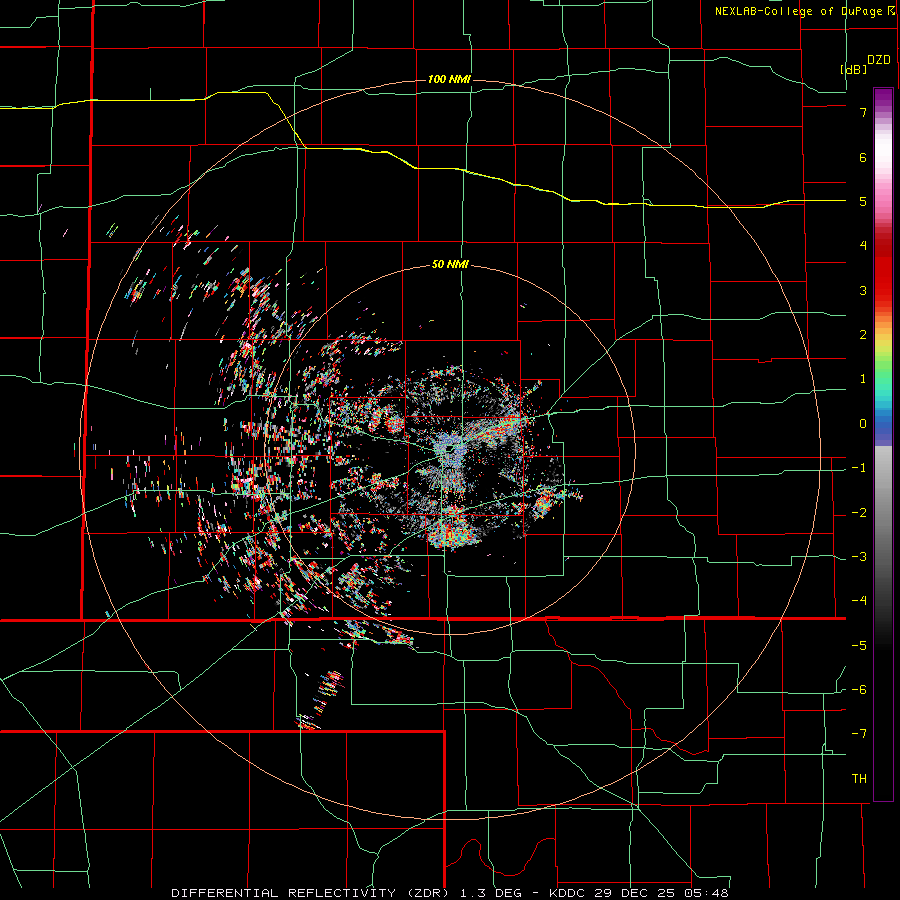Click the 1 value on the color scale
900x900 pixels.
[x=863, y=379]
